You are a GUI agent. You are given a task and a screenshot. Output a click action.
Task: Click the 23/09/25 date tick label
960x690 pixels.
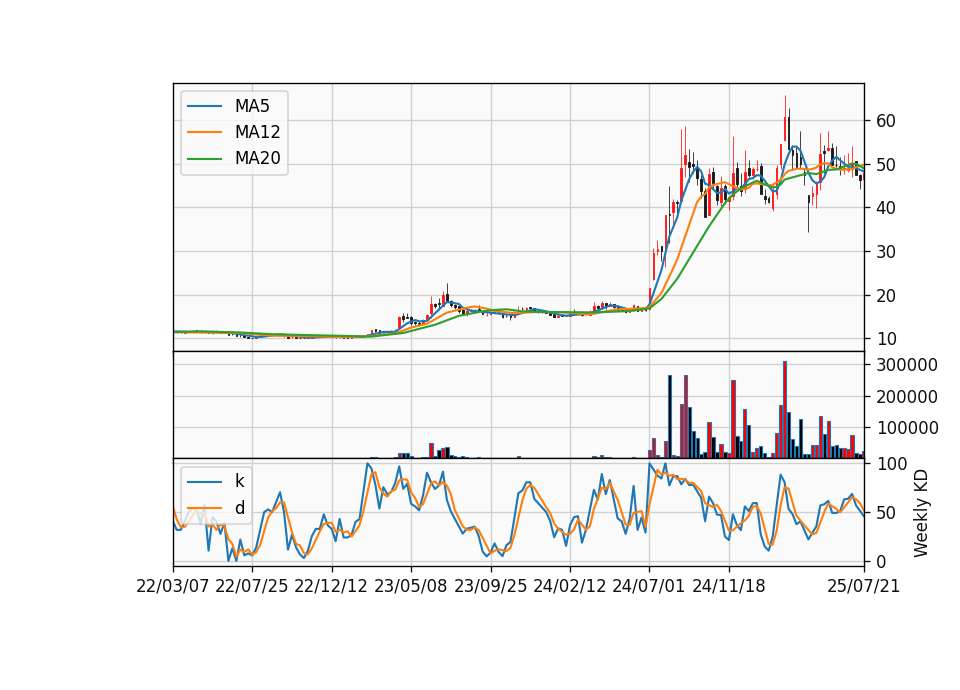490,587
